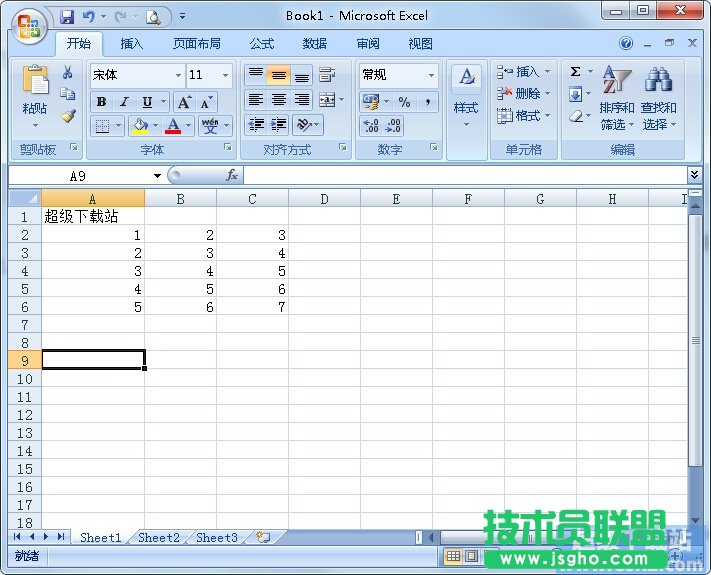
Task: Open number format 常规 dropdown
Action: point(431,75)
